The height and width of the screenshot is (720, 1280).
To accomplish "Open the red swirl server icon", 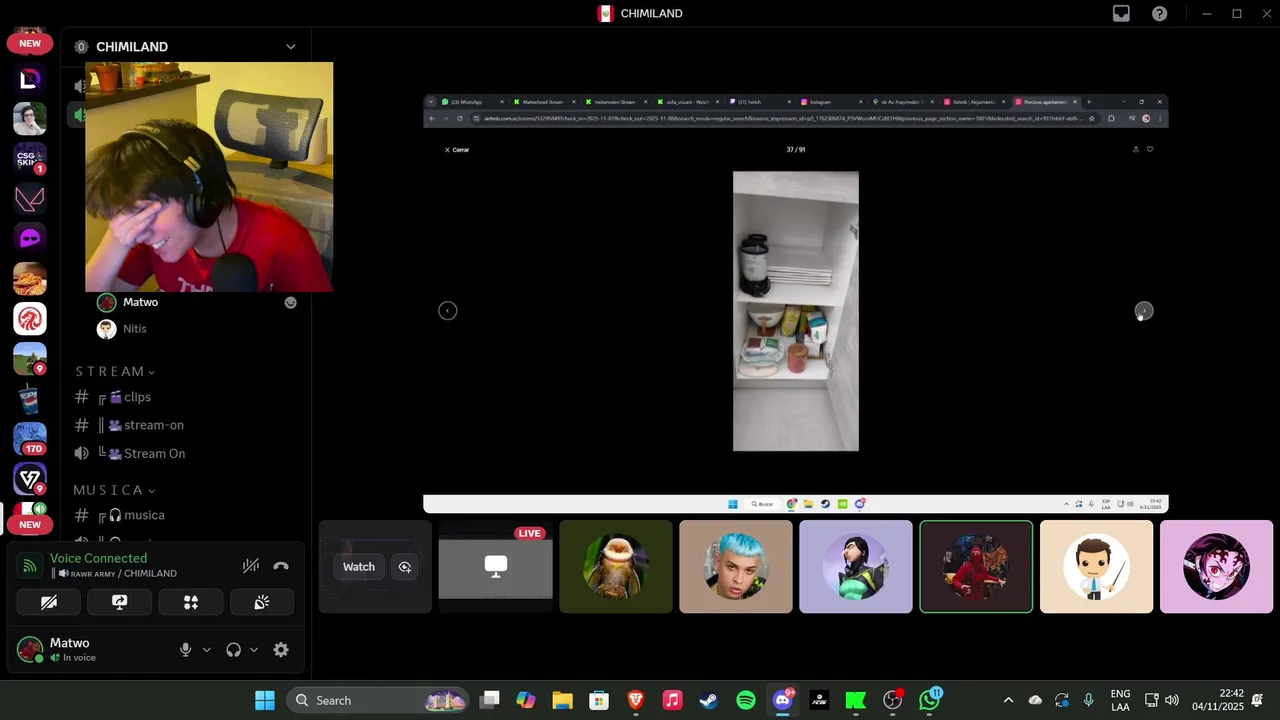I will (30, 319).
